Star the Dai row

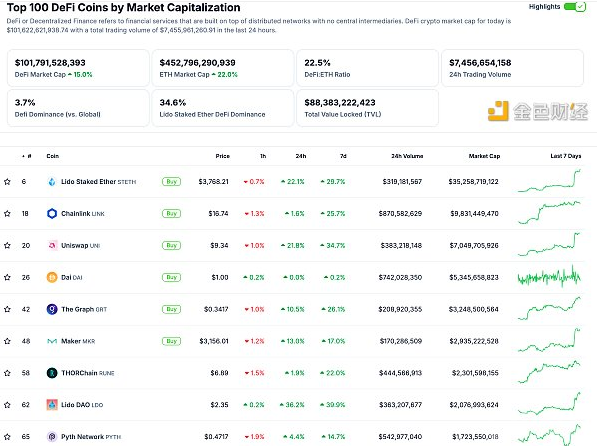[x=7, y=277]
